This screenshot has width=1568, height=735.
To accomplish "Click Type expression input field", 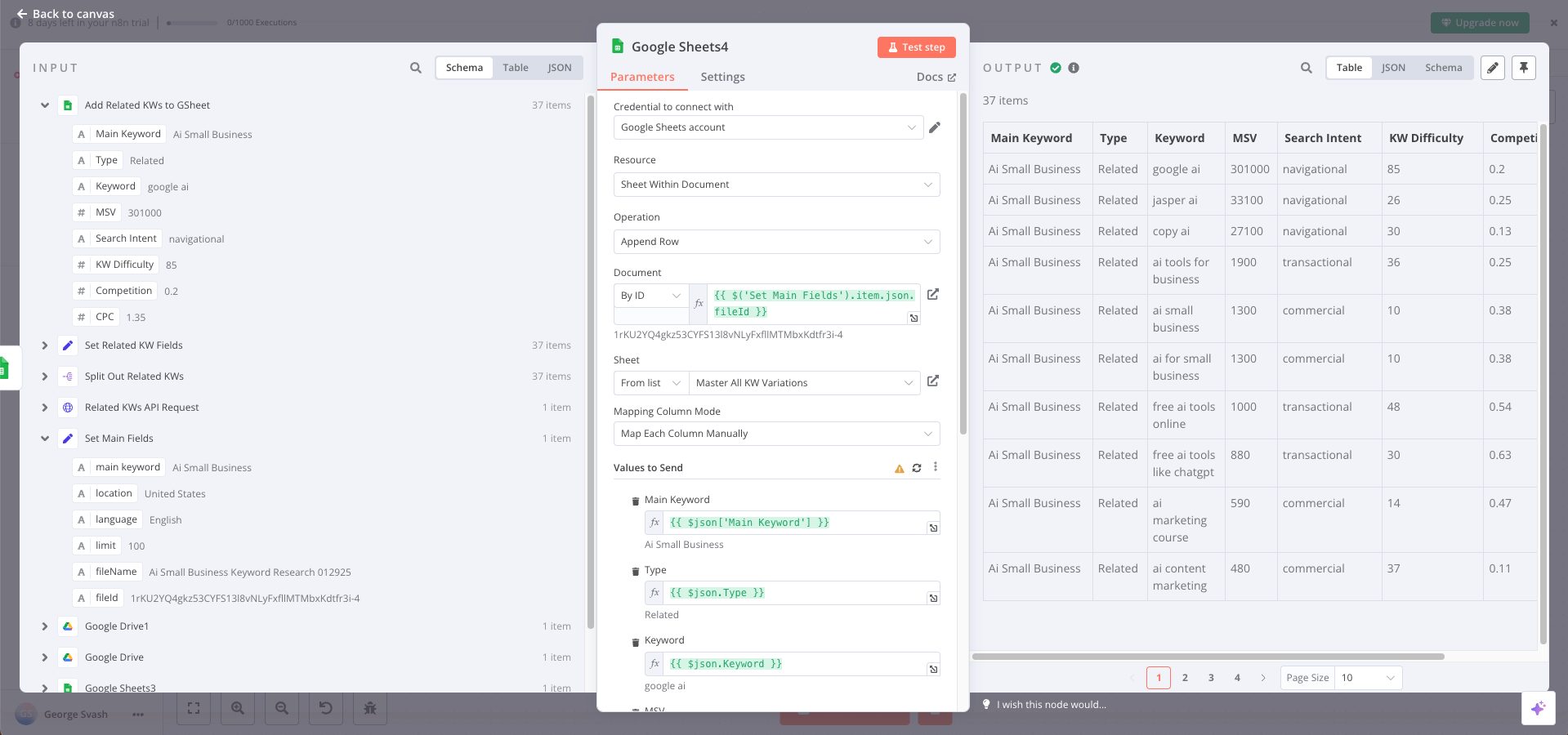I will point(793,593).
